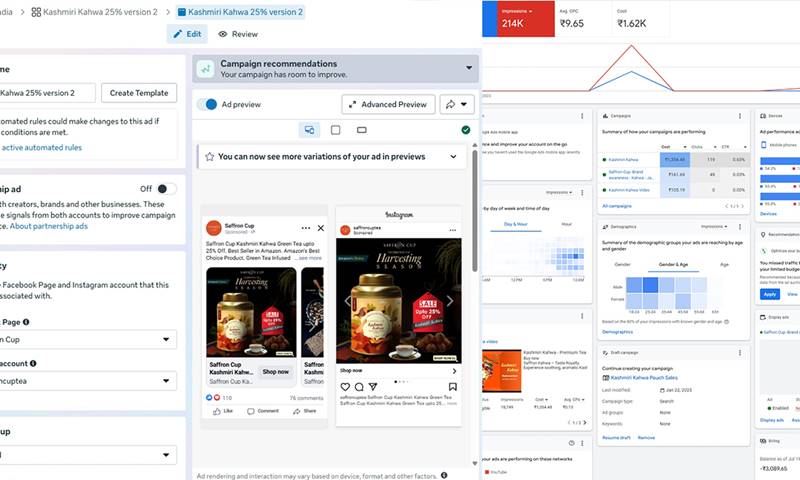Open the Facebook Page dropdown
Viewport: 800px width, 480px height.
[x=88, y=339]
